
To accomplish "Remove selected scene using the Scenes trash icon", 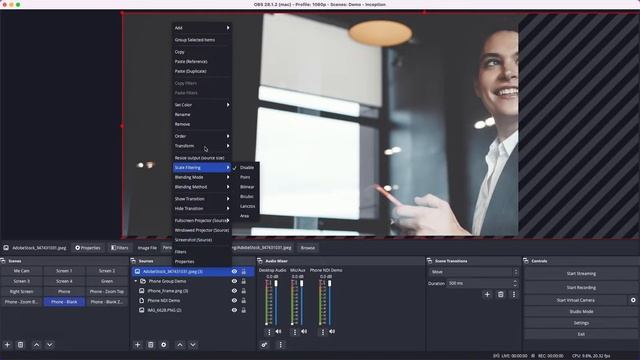I will tap(20, 345).
